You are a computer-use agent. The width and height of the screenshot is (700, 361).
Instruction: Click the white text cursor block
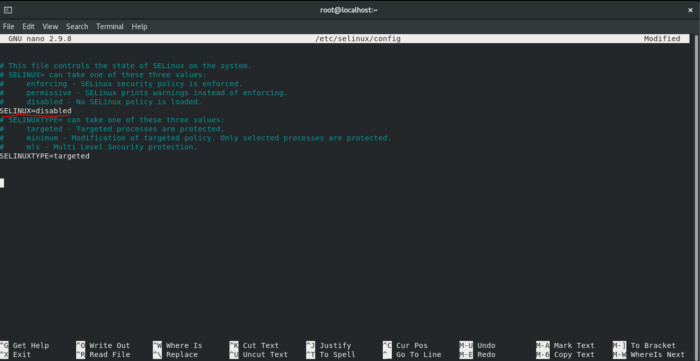(2, 183)
